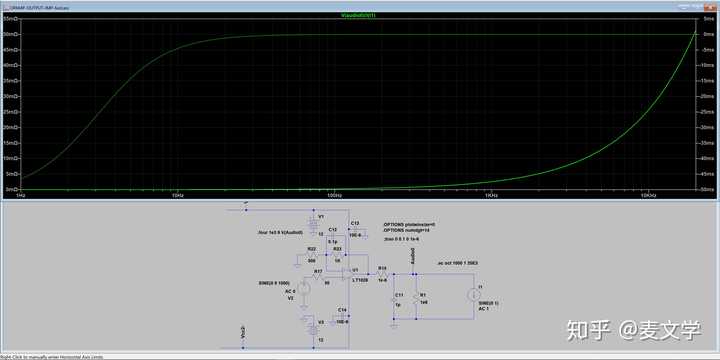Image resolution: width=720 pixels, height=360 pixels.
Task: Click the 10Hz label on the frequency axis
Action: [x=177, y=195]
